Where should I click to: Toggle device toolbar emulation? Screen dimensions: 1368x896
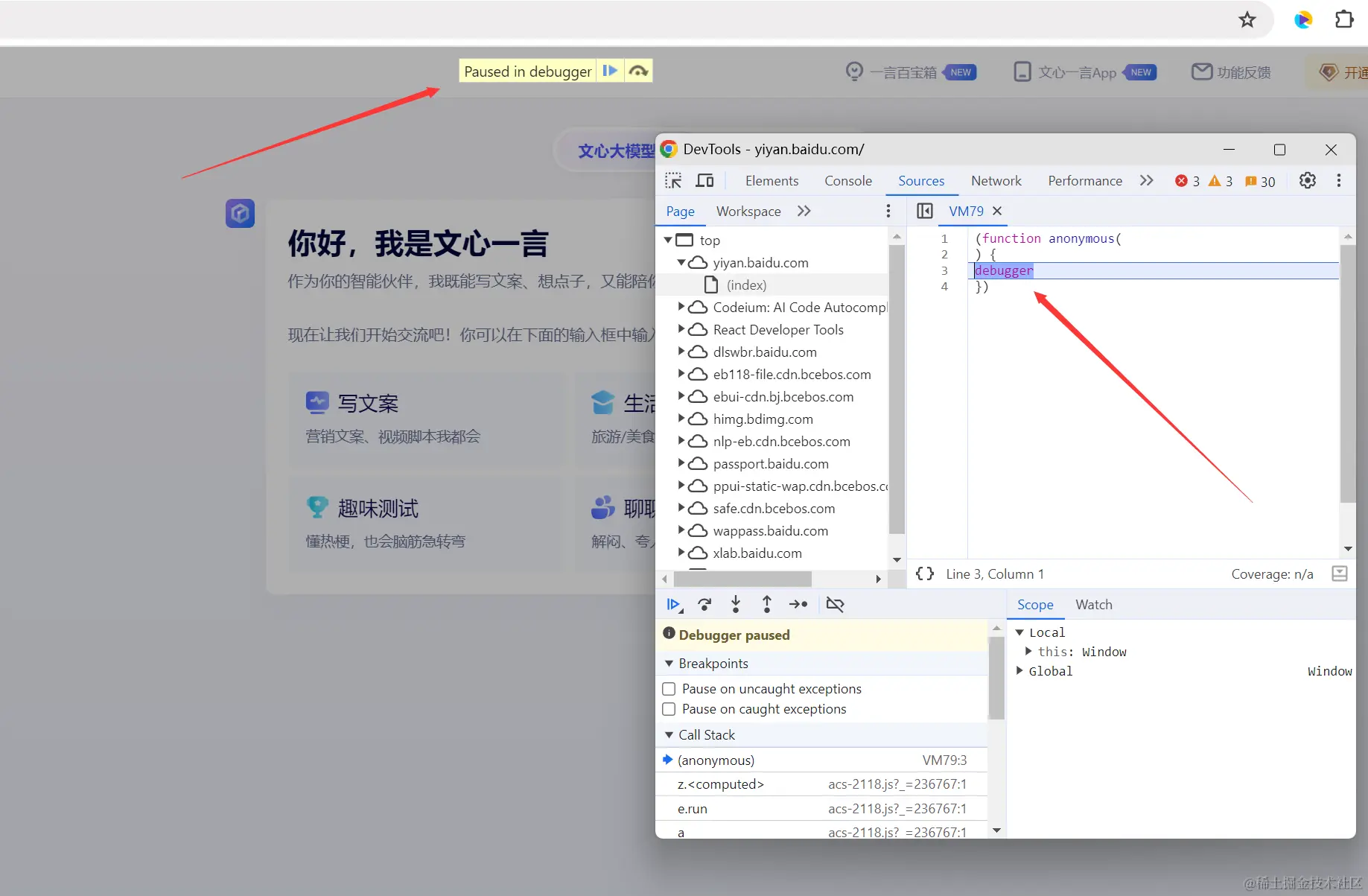(x=704, y=180)
